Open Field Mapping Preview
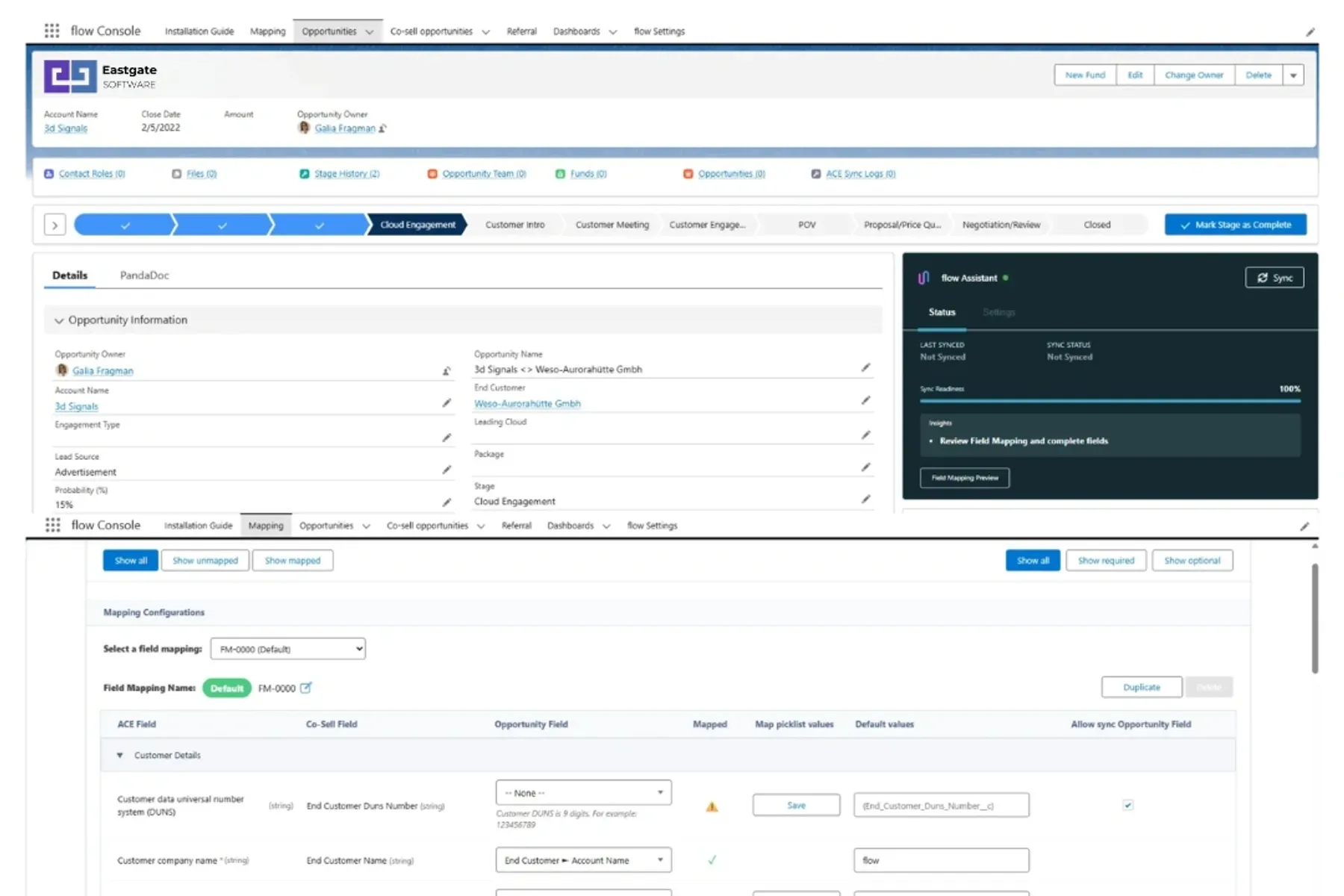Screen dimensions: 1344x896 (964, 478)
